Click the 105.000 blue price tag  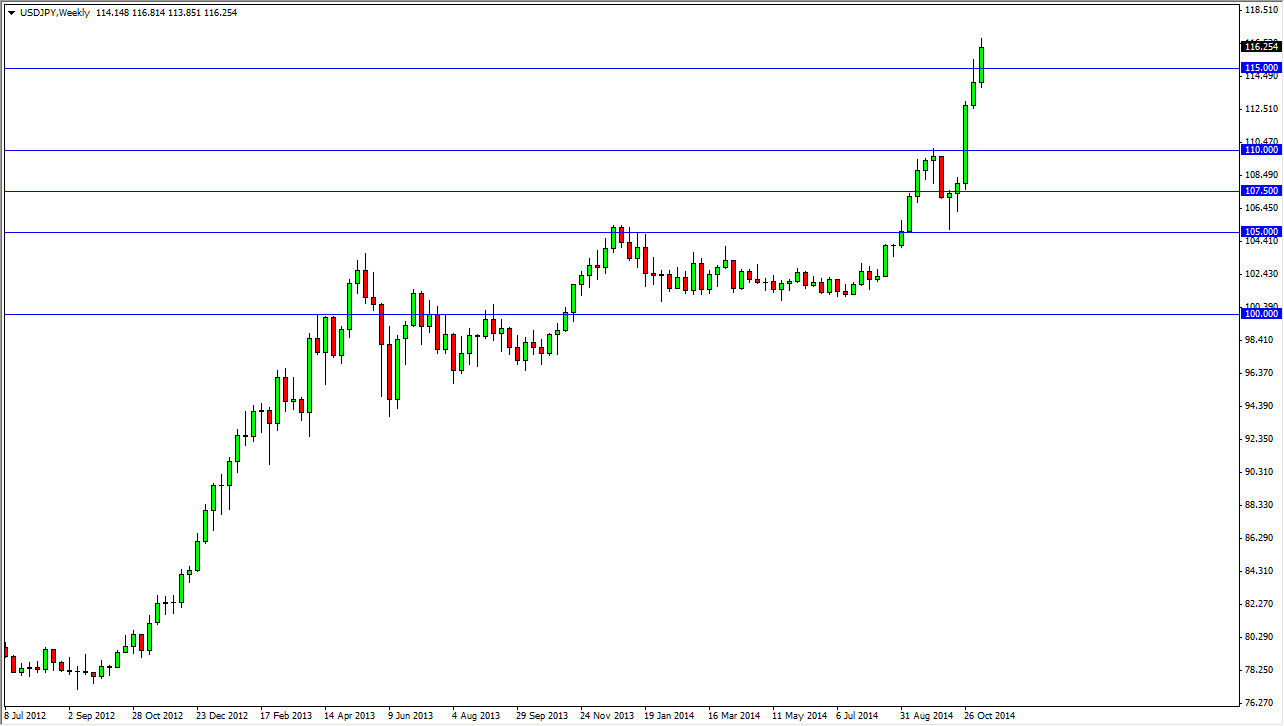1260,232
